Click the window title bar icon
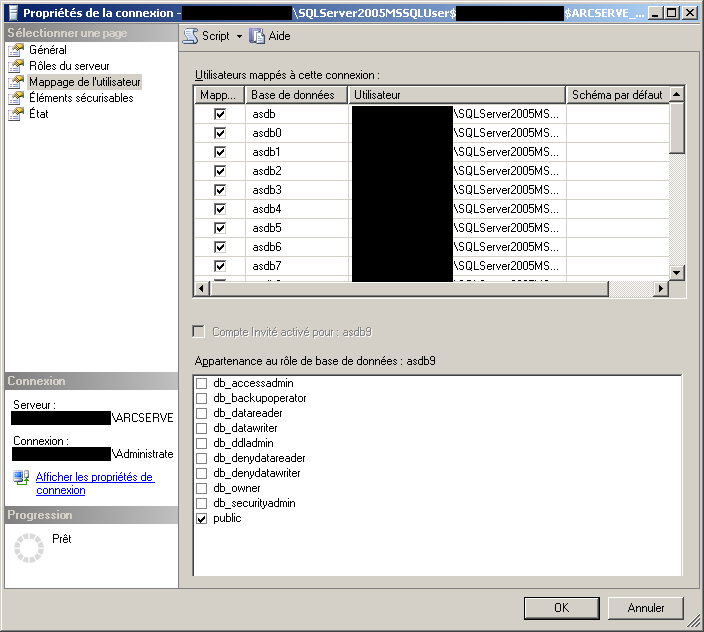The image size is (704, 632). pos(12,13)
